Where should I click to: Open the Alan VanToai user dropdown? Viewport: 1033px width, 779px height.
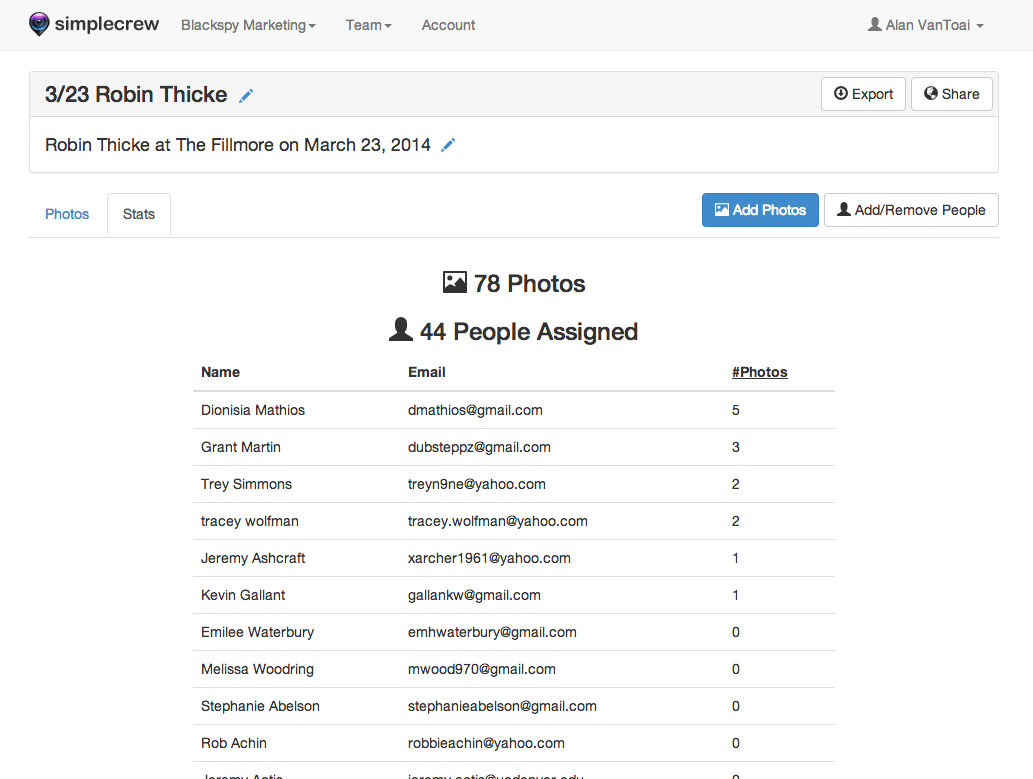(926, 25)
